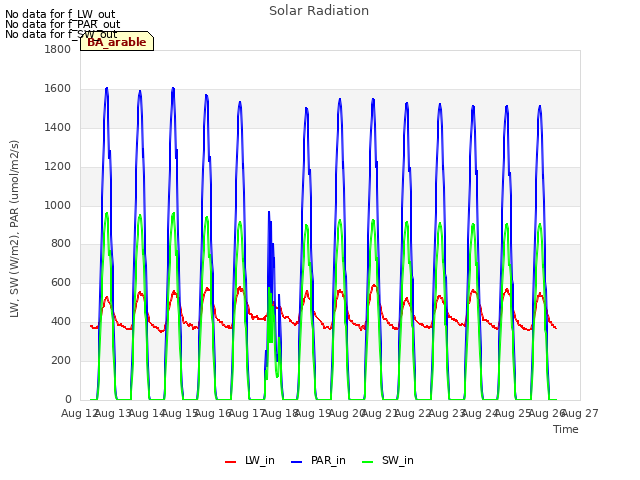Click the 1800 y-axis tick label

(57, 49)
